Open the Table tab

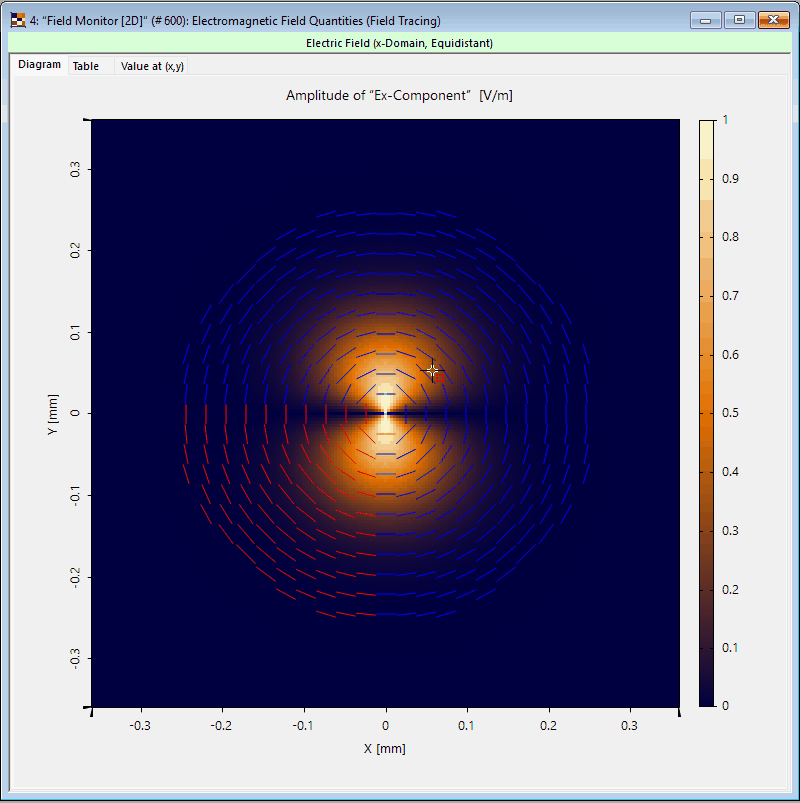(x=86, y=66)
